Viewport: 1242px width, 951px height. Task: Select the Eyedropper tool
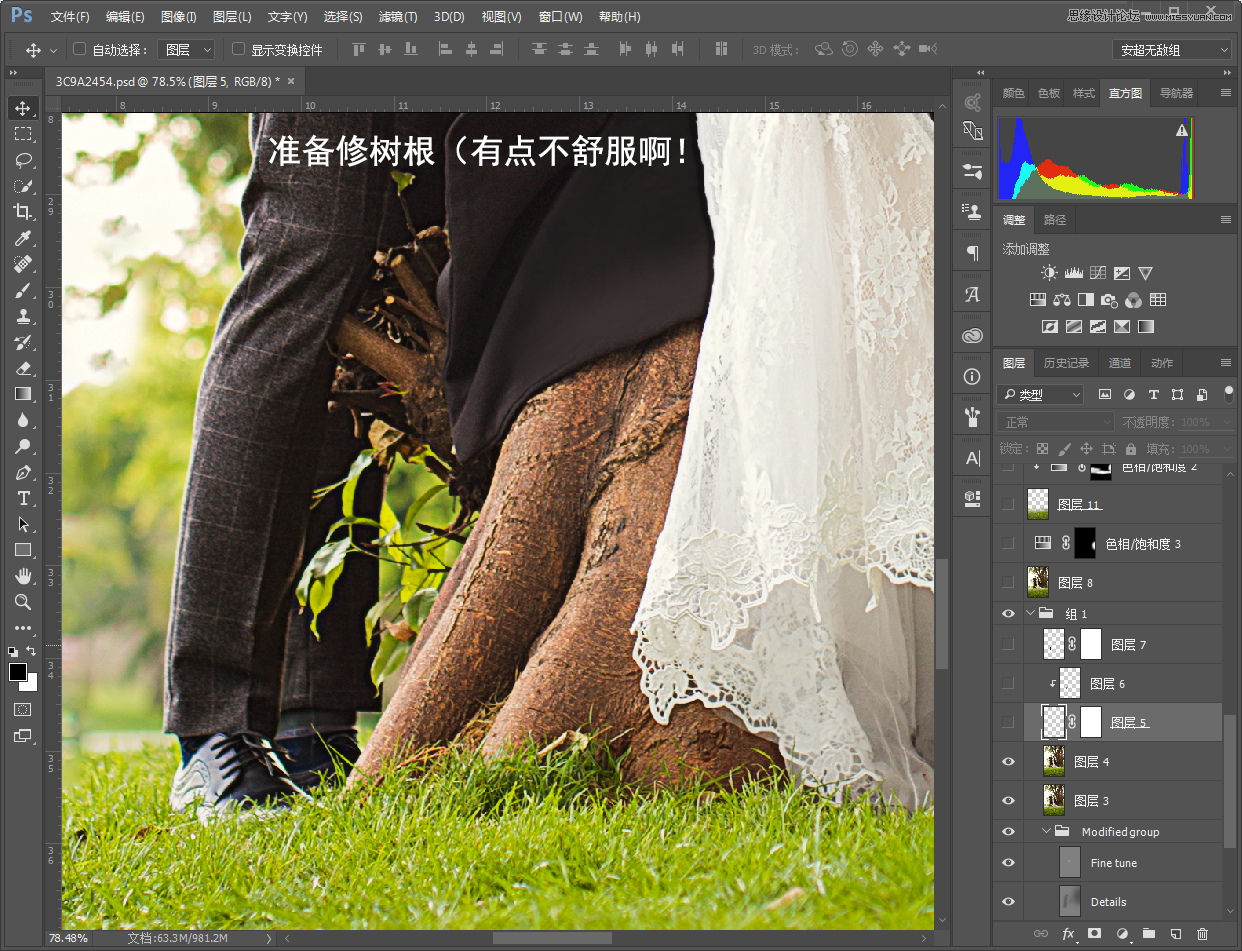(x=22, y=238)
